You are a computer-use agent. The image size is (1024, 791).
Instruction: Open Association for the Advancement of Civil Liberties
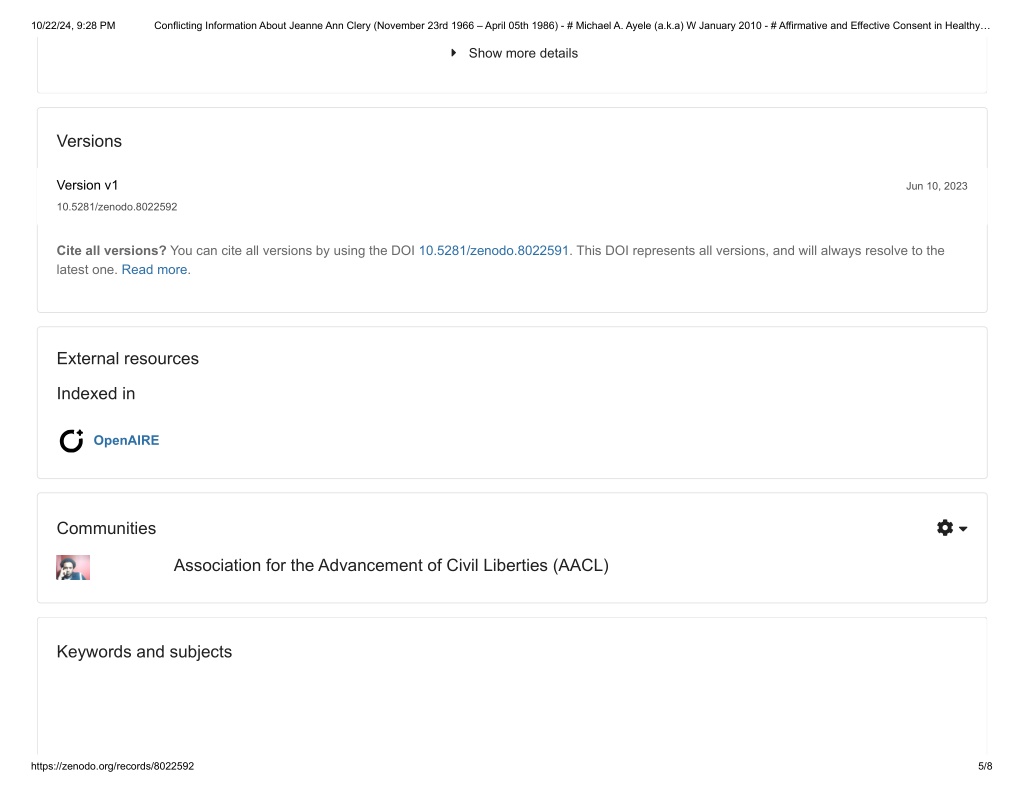391,566
